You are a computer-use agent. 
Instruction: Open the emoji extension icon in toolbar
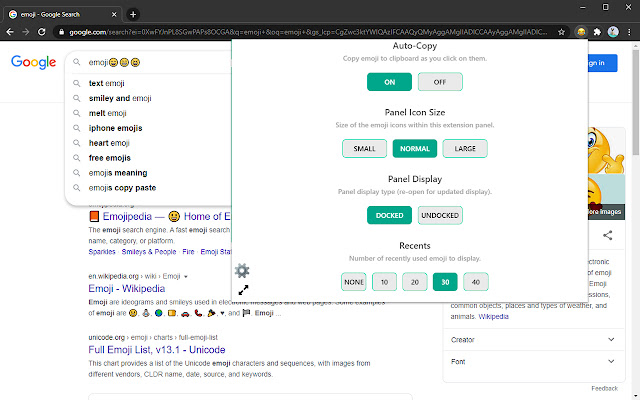click(x=581, y=32)
